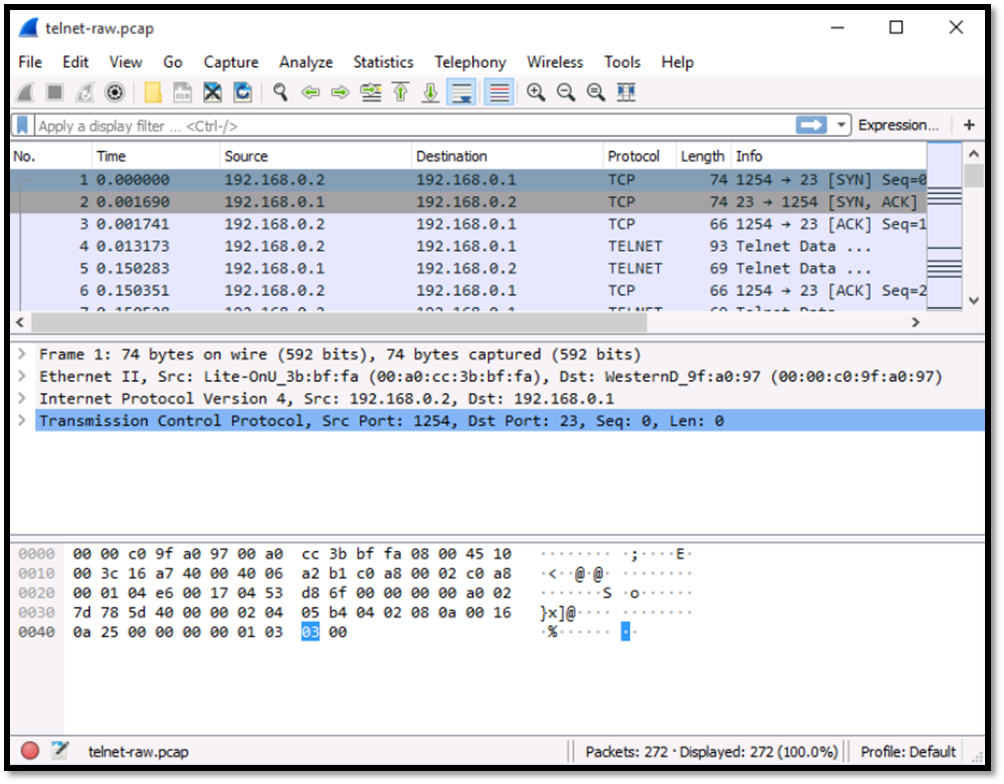This screenshot has height=784, width=1004.
Task: Open the Expression builder
Action: 898,126
